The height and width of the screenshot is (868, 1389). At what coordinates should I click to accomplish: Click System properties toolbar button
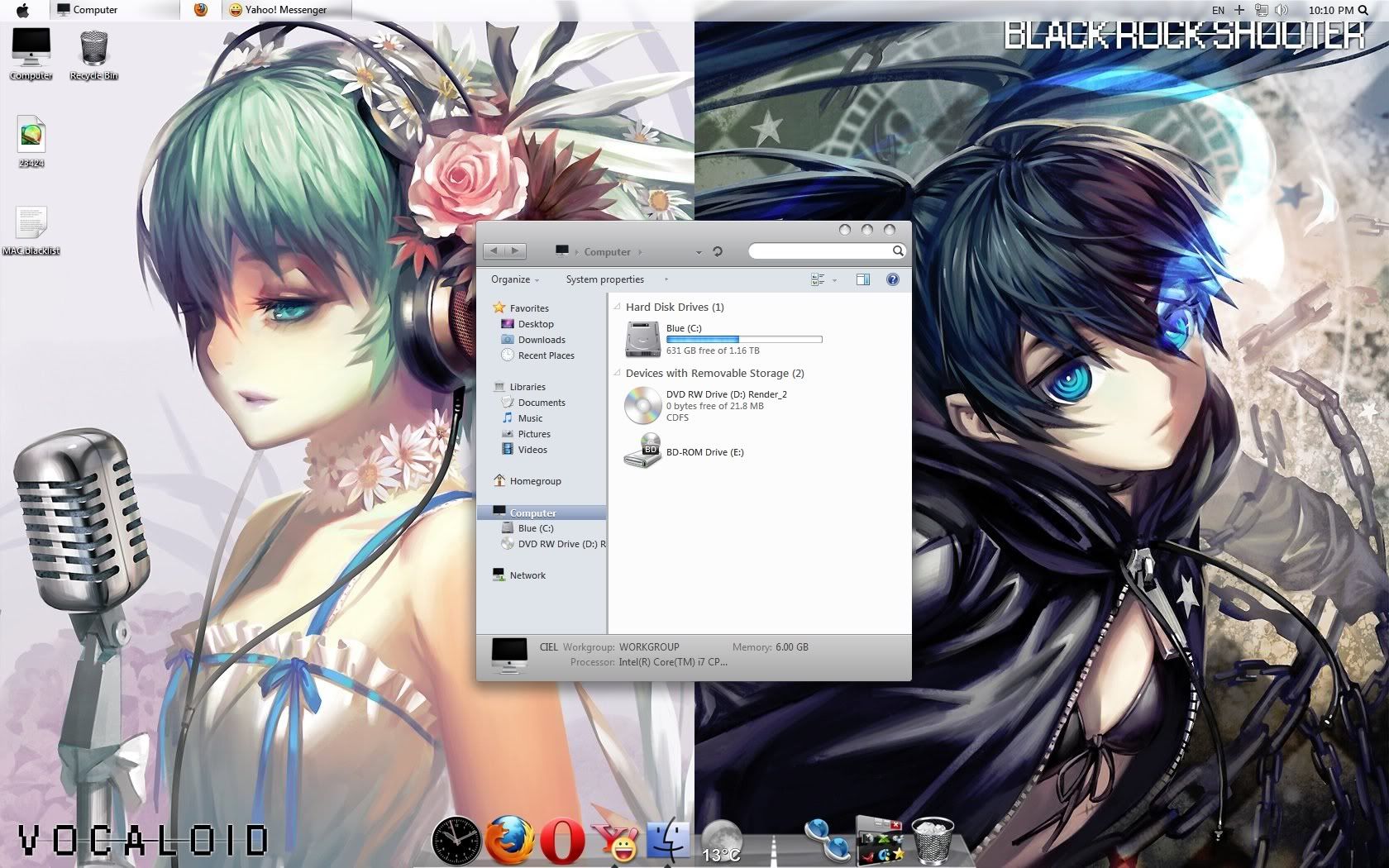coord(605,279)
